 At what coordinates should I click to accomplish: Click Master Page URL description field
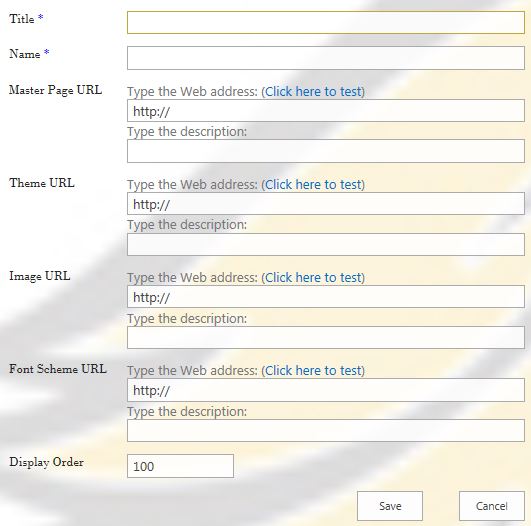point(326,151)
